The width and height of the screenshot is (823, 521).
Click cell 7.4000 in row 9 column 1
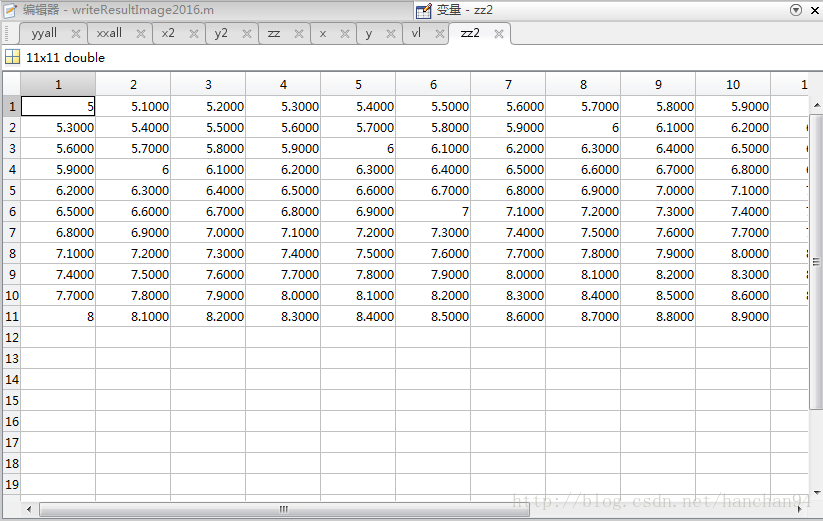point(58,274)
